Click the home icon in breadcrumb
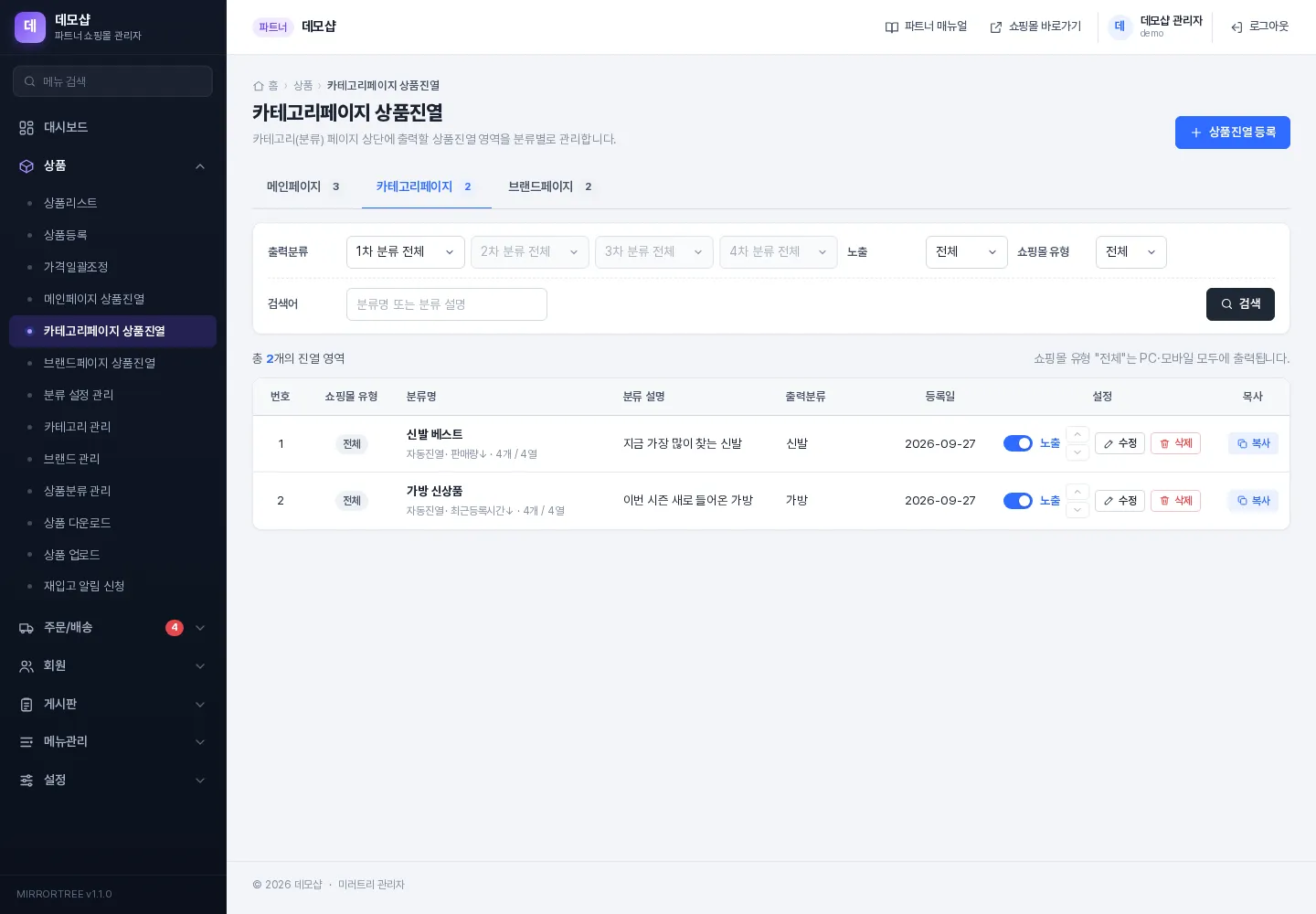 pos(259,86)
